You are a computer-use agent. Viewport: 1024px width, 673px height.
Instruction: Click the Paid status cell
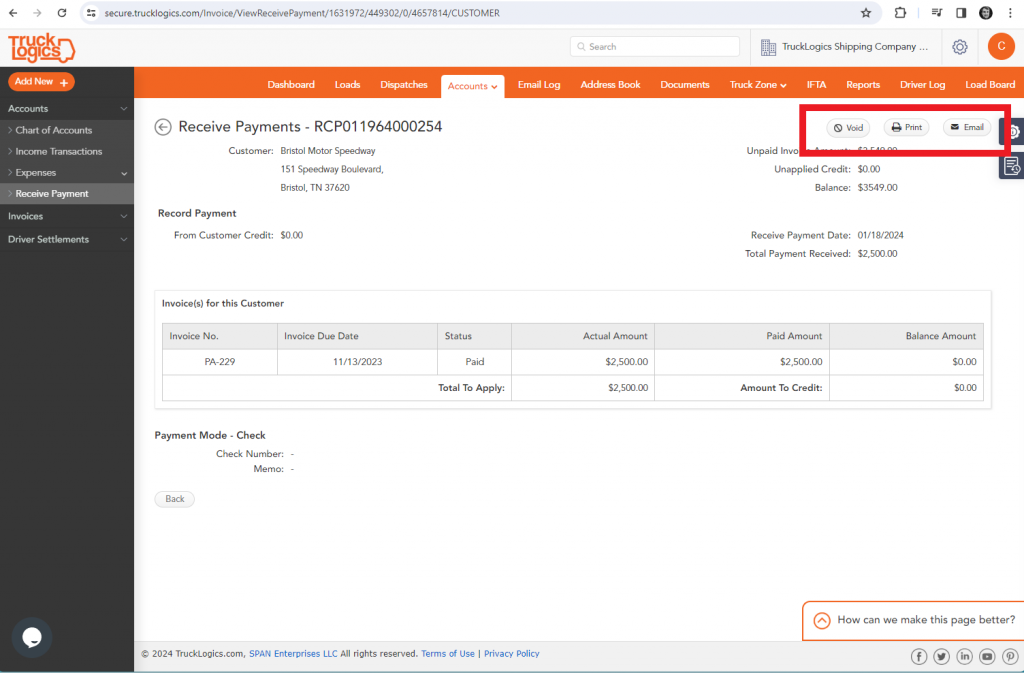pyautogui.click(x=475, y=362)
